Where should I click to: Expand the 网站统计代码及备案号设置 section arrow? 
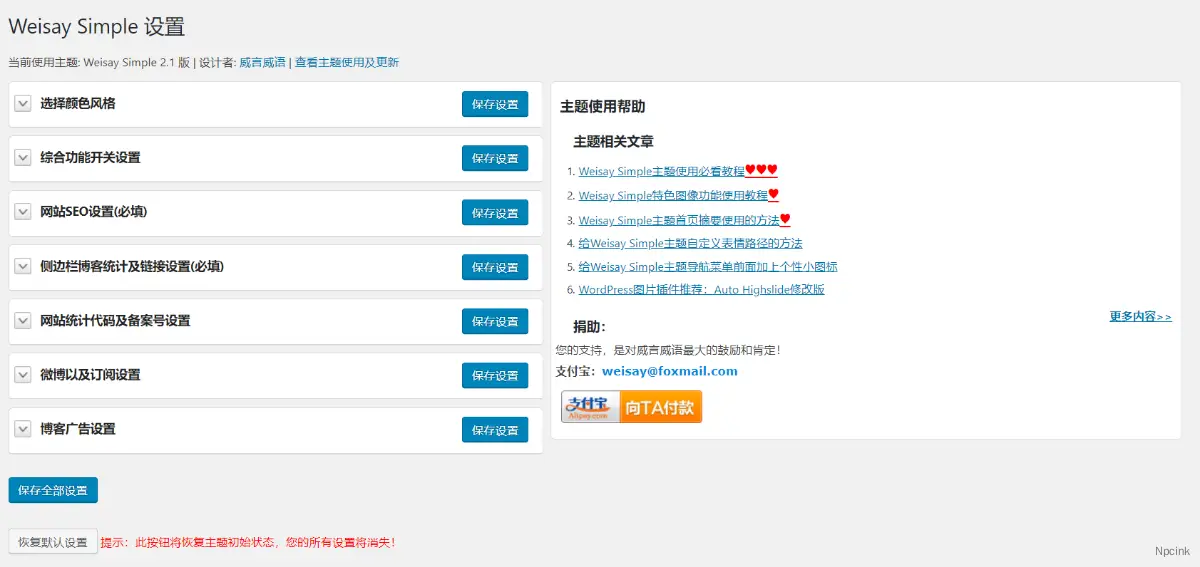coord(24,321)
